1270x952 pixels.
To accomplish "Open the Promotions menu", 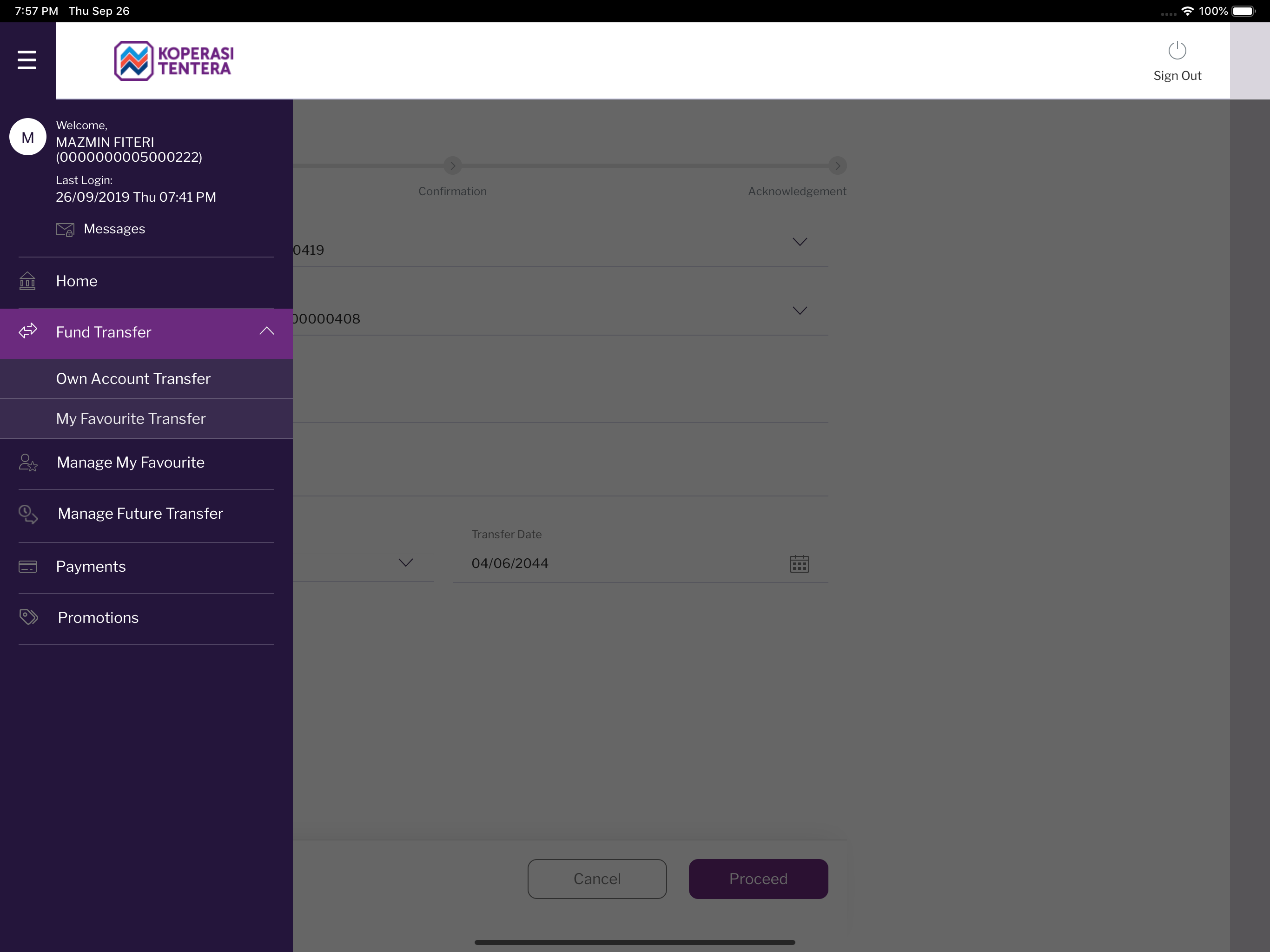I will (146, 618).
